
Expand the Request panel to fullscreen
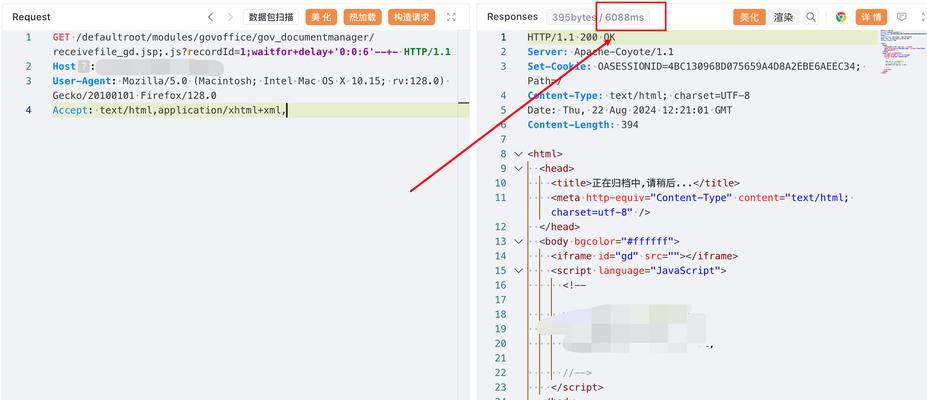[451, 17]
